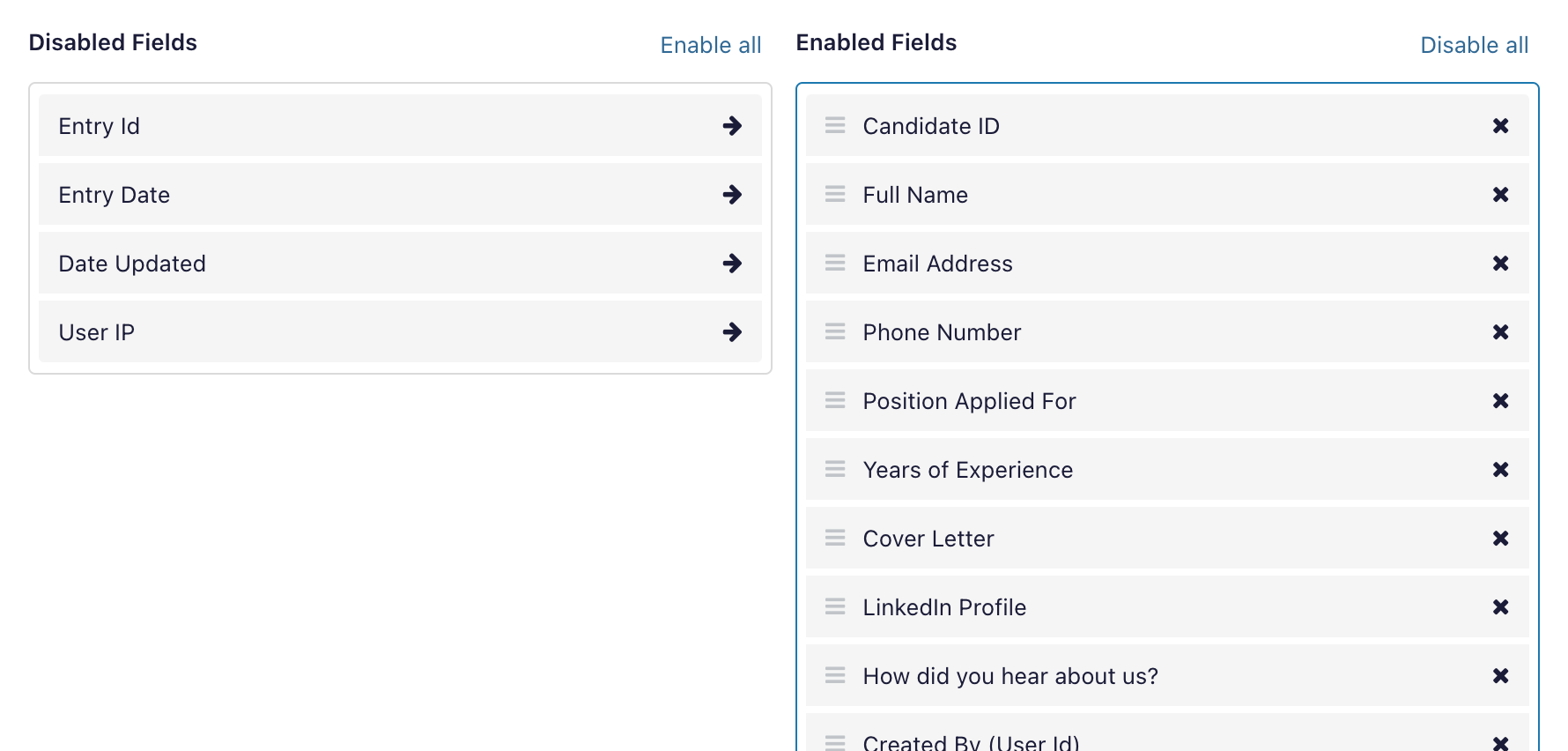1568x751 pixels.
Task: Disable the LinkedIn Profile field
Action: [x=1501, y=607]
